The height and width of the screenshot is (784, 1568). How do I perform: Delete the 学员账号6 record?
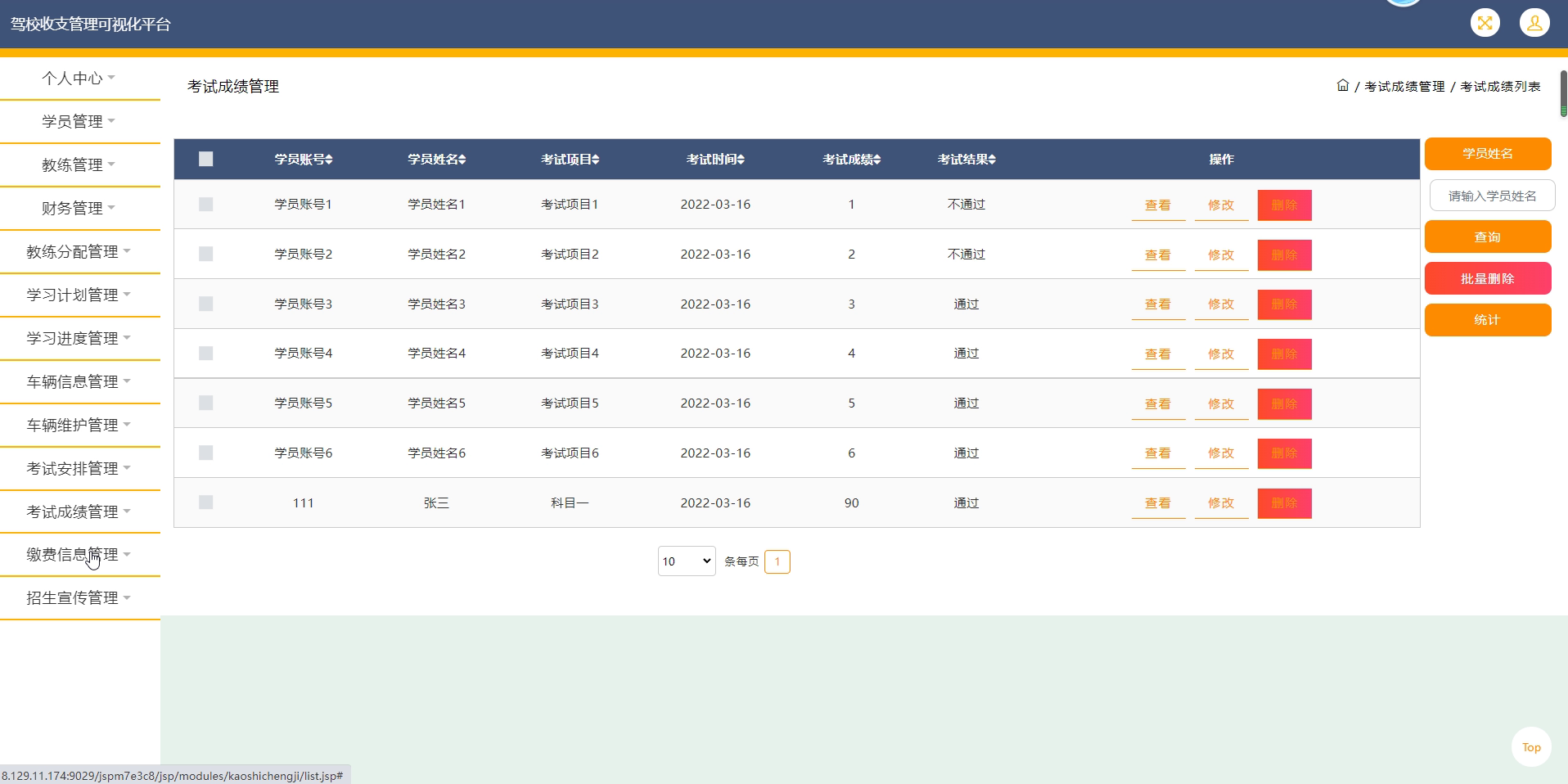point(1285,453)
